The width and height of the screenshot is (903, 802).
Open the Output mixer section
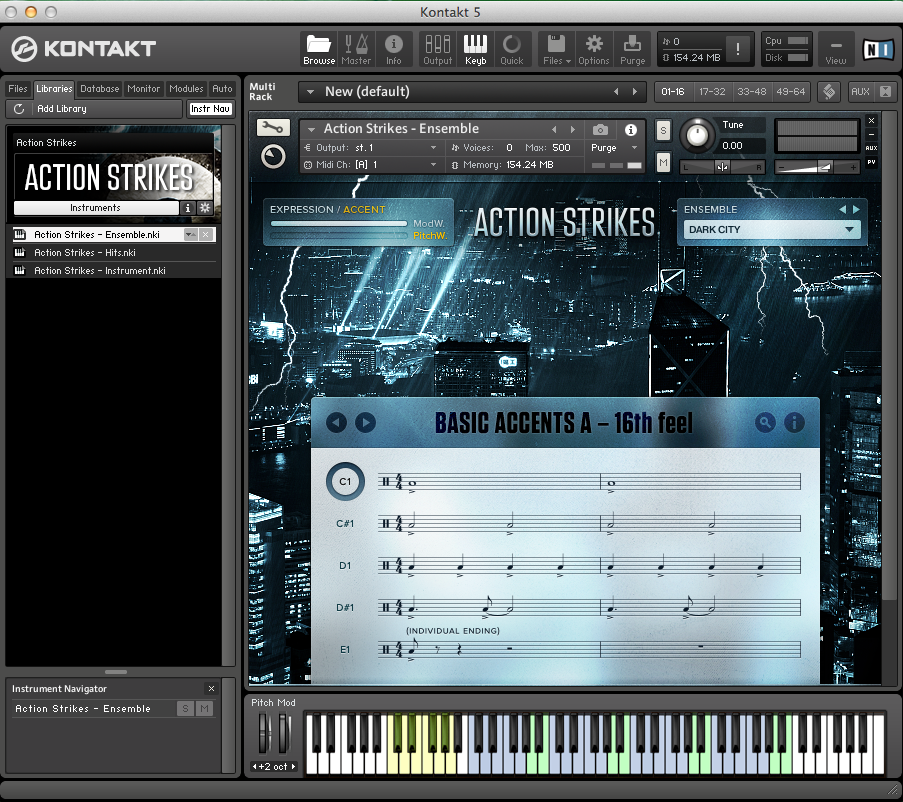pyautogui.click(x=438, y=50)
